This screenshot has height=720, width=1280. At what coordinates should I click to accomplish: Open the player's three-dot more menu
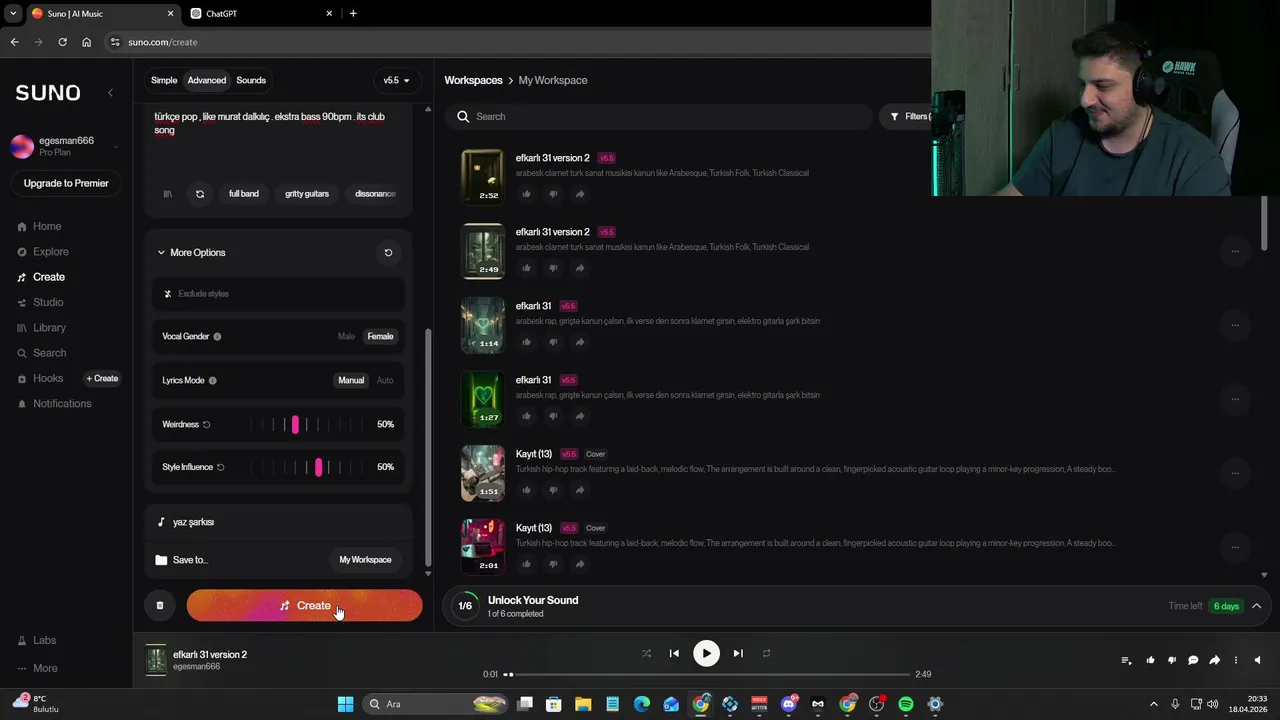click(x=1235, y=660)
